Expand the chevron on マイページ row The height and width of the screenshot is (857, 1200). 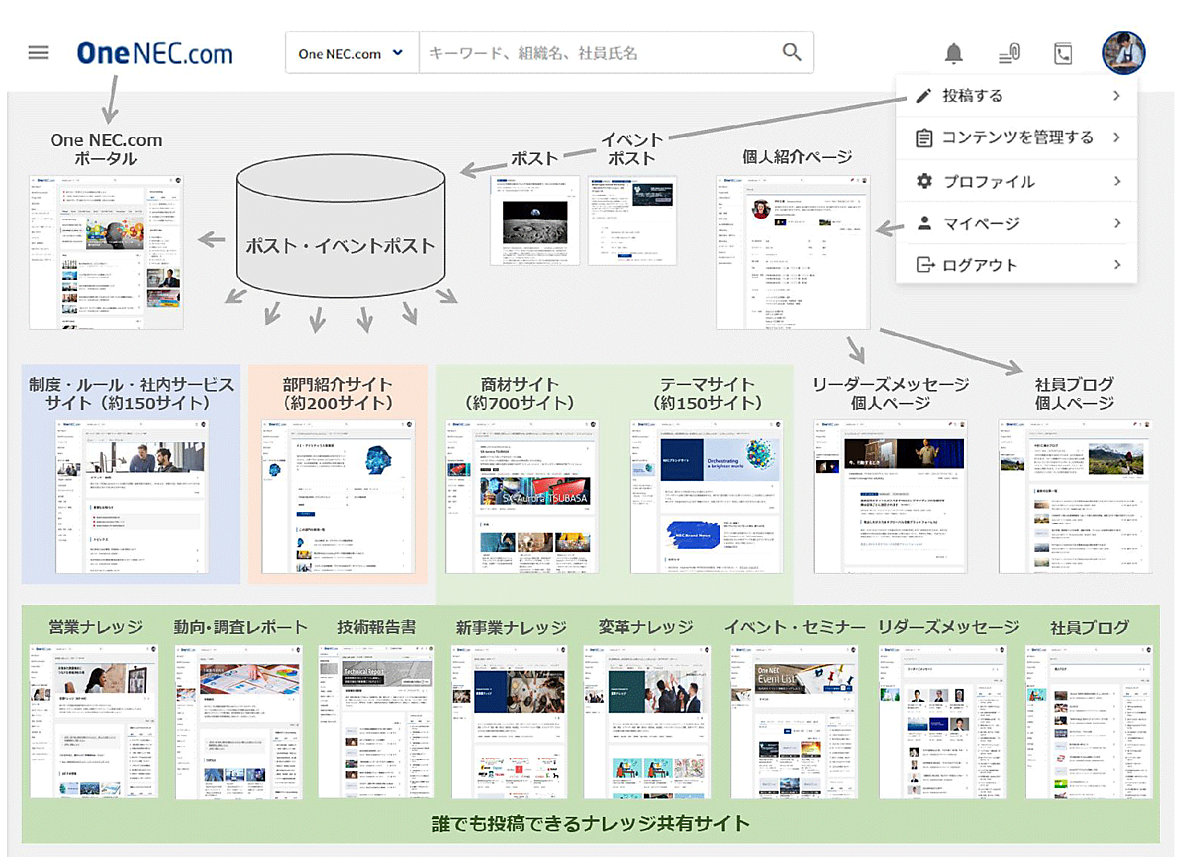click(x=1116, y=223)
